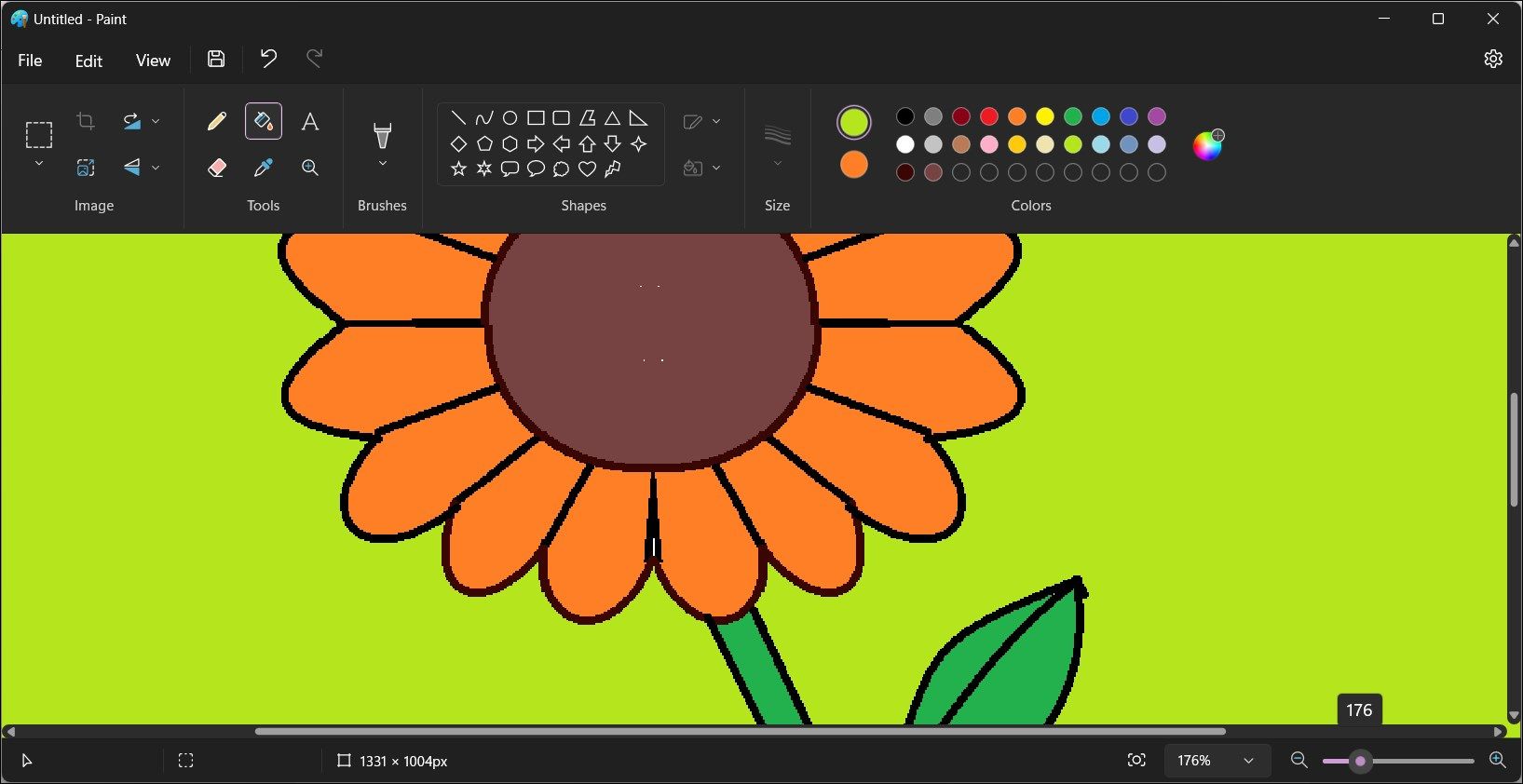This screenshot has width=1523, height=784.
Task: Click the zoom in plus button
Action: pos(1498,761)
